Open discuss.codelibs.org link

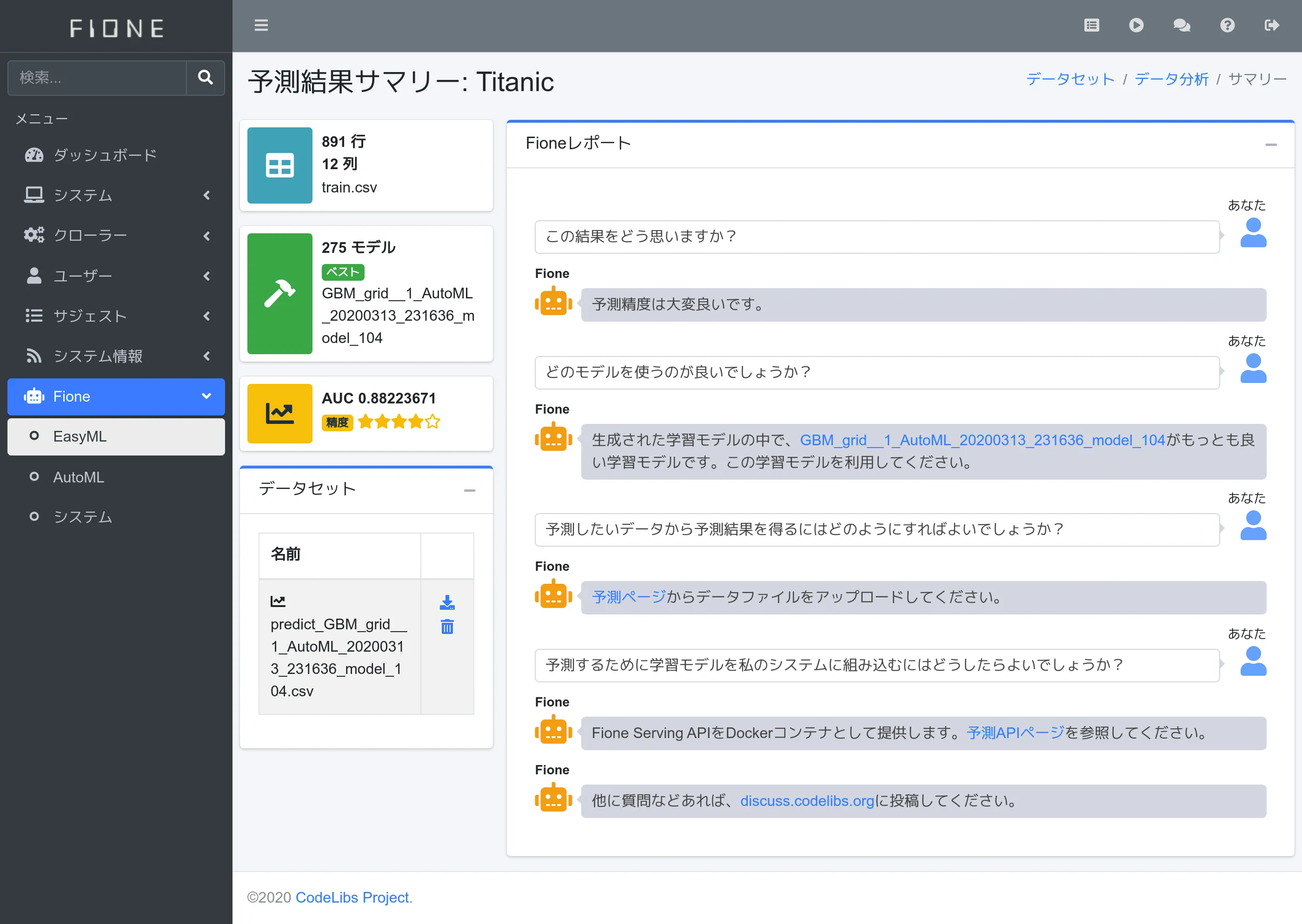[x=806, y=800]
